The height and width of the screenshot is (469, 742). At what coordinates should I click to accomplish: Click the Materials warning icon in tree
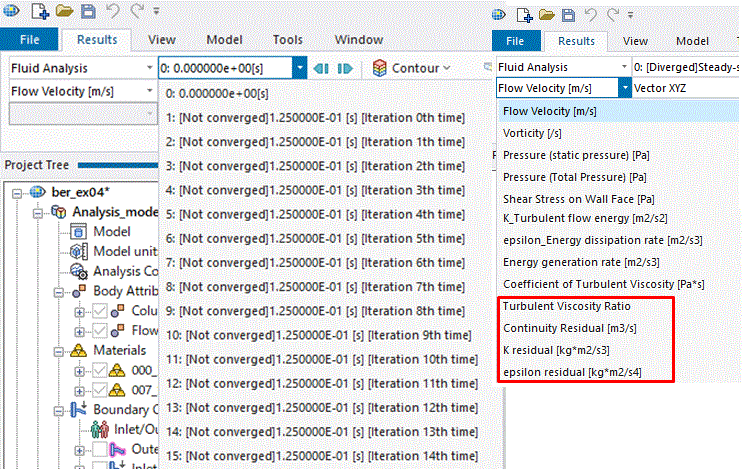tap(77, 350)
